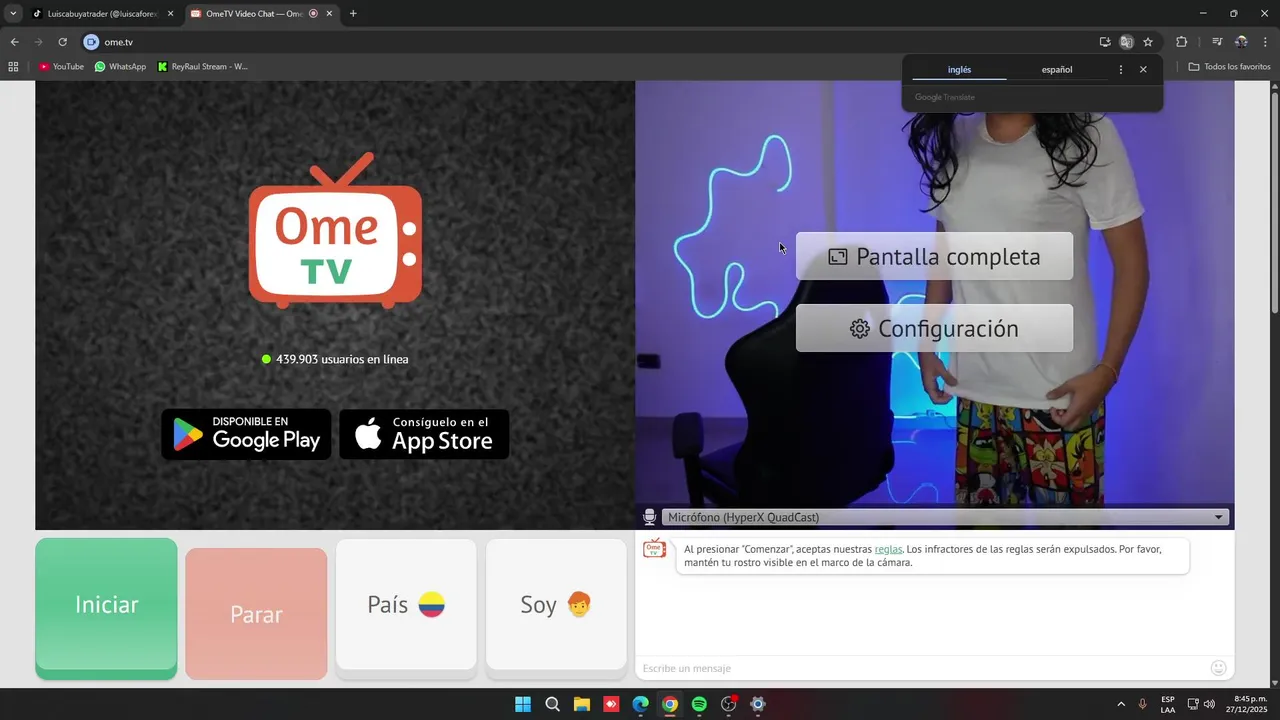This screenshot has height=720, width=1280.
Task: Open Spotify from taskbar
Action: (x=699, y=704)
